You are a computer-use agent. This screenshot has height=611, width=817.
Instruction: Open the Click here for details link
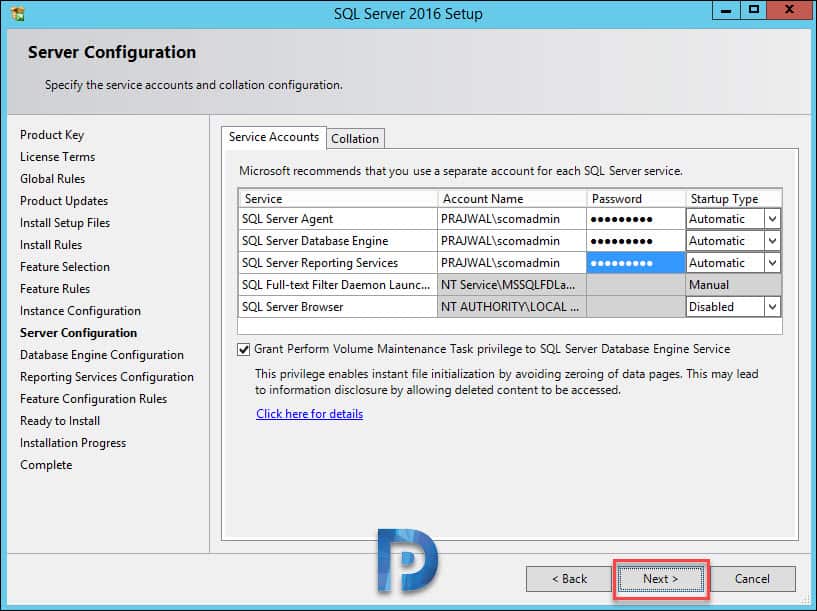[310, 414]
